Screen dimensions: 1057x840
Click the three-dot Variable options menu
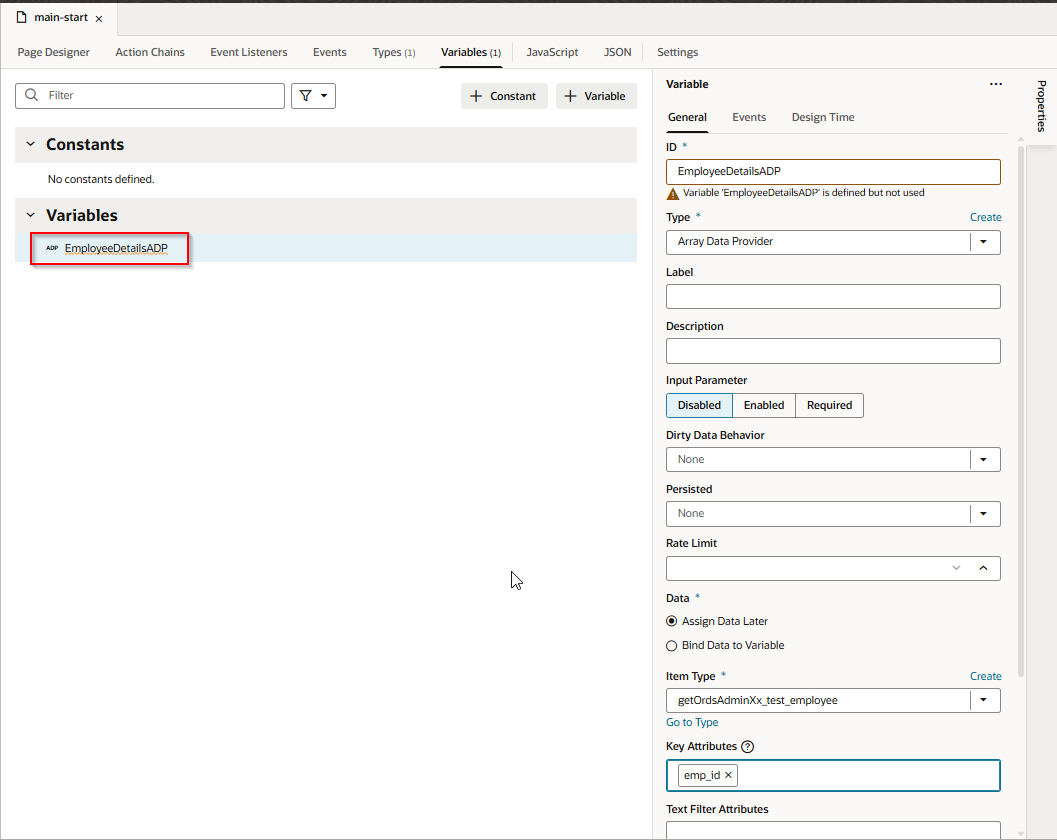tap(995, 85)
